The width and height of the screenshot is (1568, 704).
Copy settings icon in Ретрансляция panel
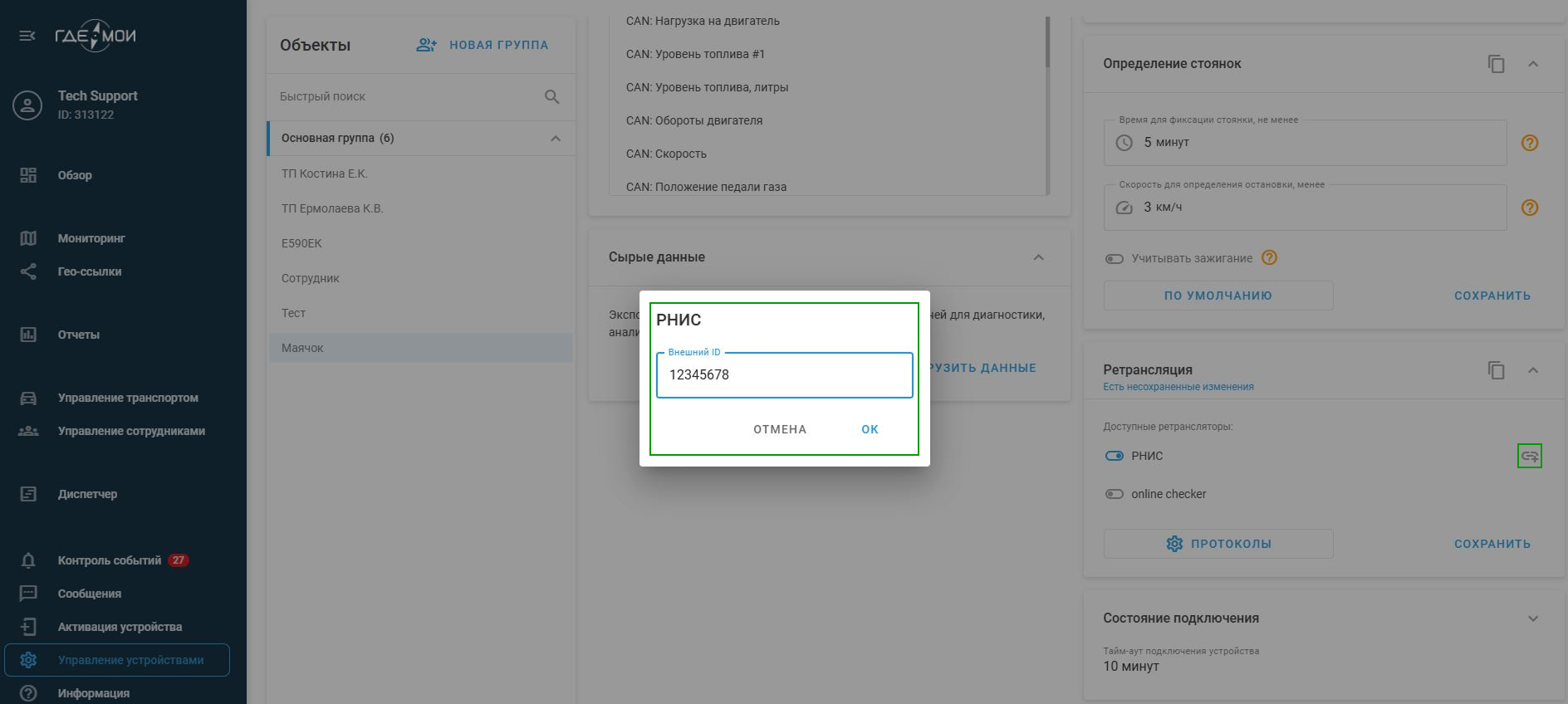point(1496,370)
